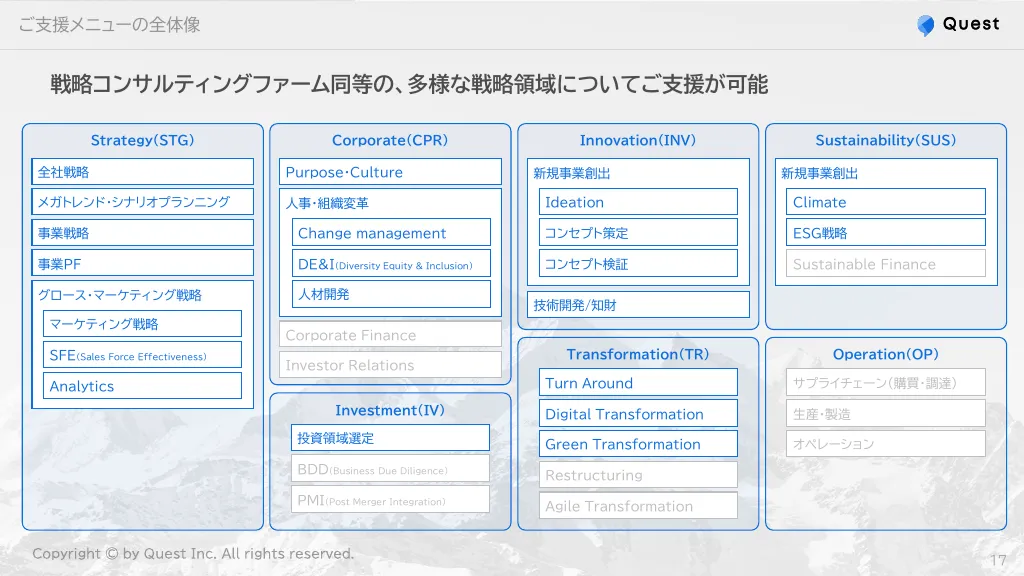This screenshot has height=576, width=1024.
Task: Click BDD Business Due Diligence box
Action: click(x=391, y=469)
